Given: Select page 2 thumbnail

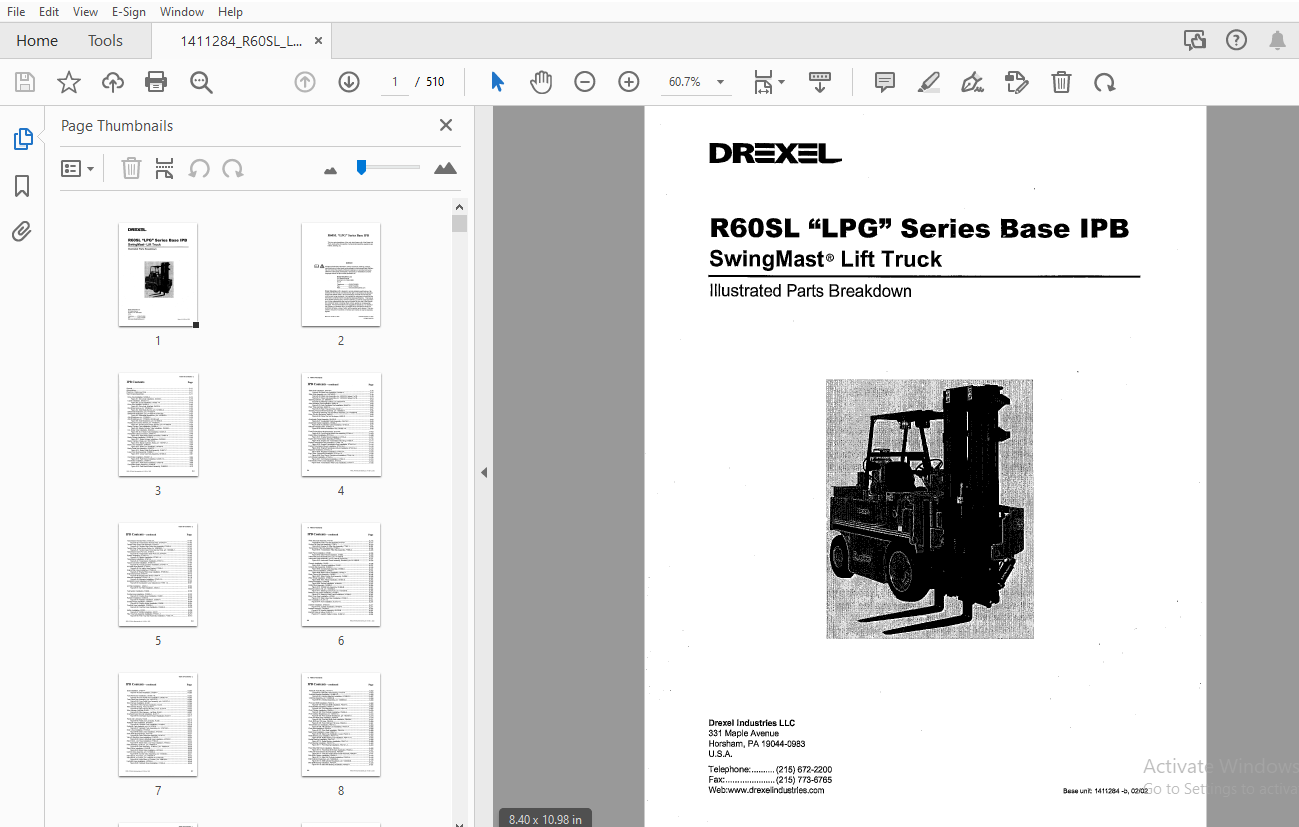Looking at the screenshot, I should [341, 275].
